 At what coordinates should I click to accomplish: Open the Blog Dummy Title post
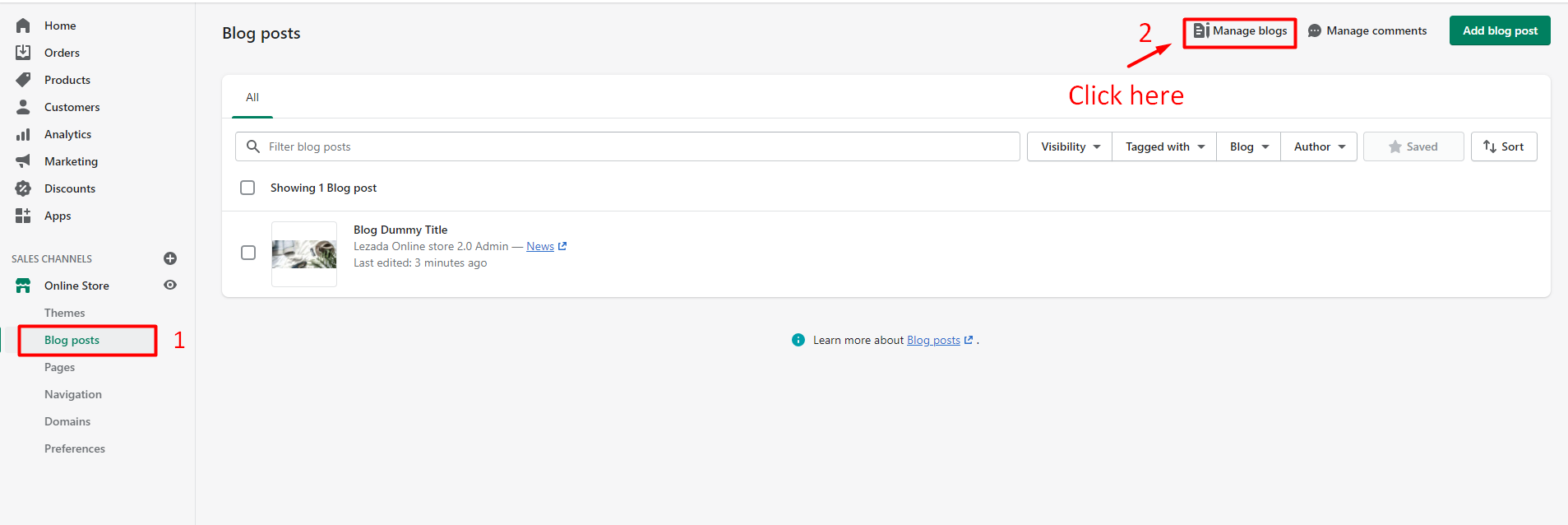(400, 230)
